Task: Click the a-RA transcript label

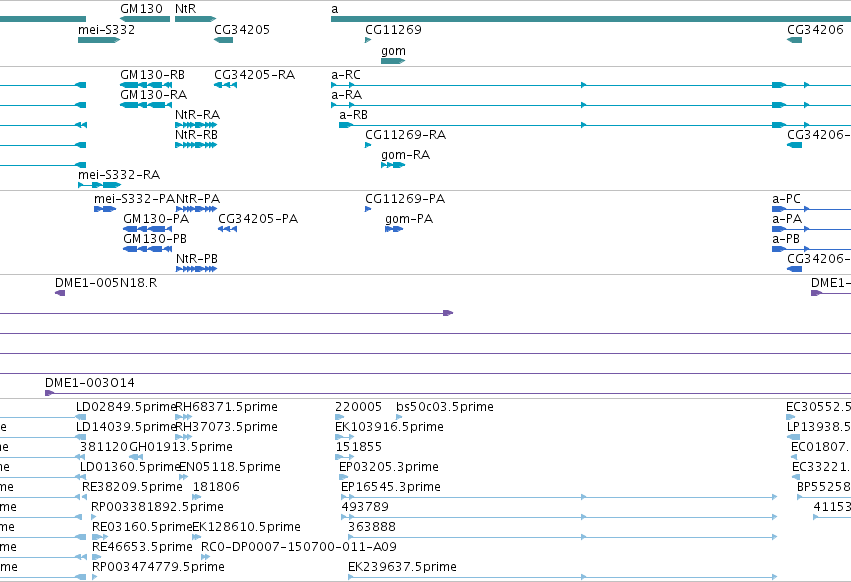Action: [346, 94]
